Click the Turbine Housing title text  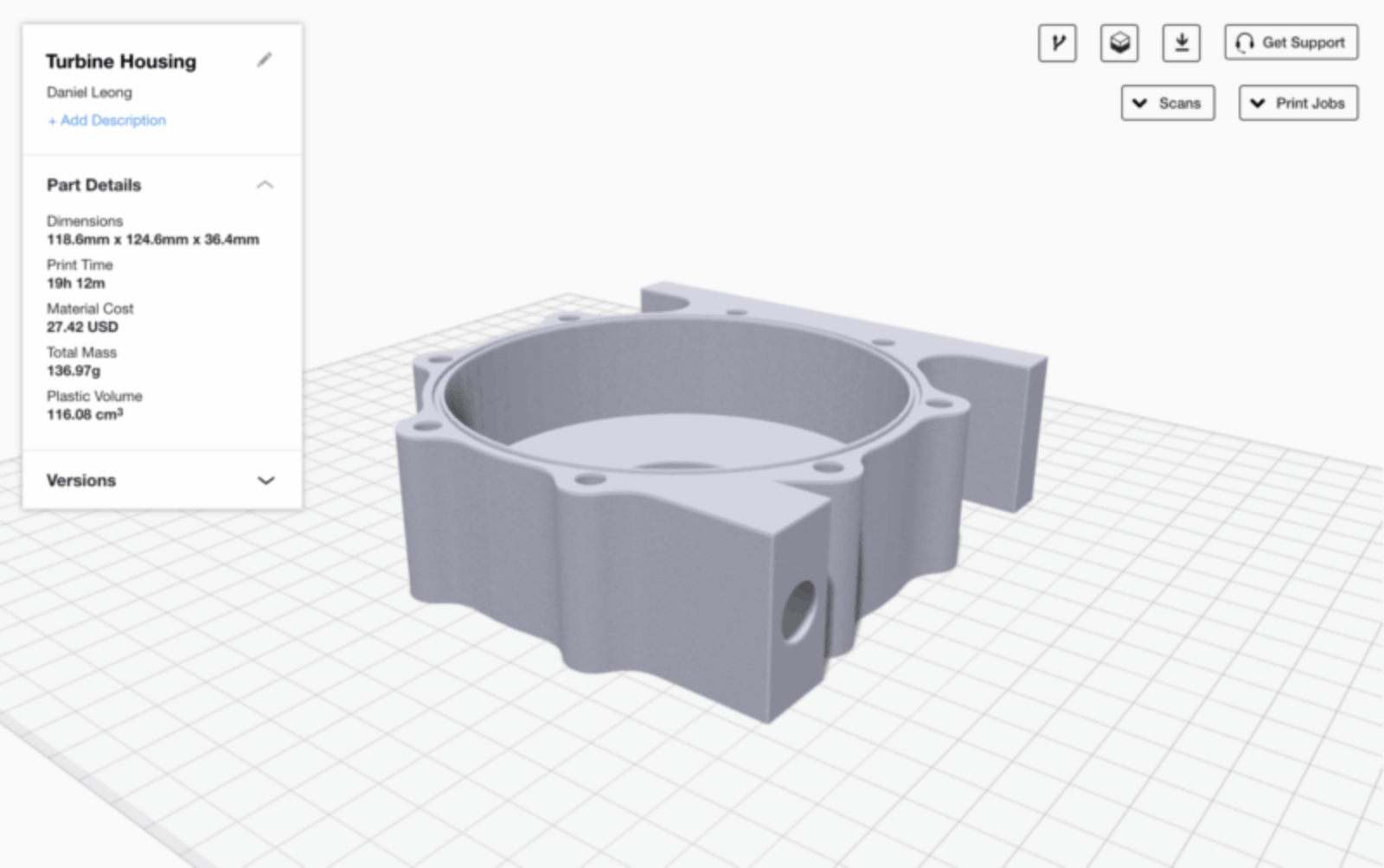(121, 61)
